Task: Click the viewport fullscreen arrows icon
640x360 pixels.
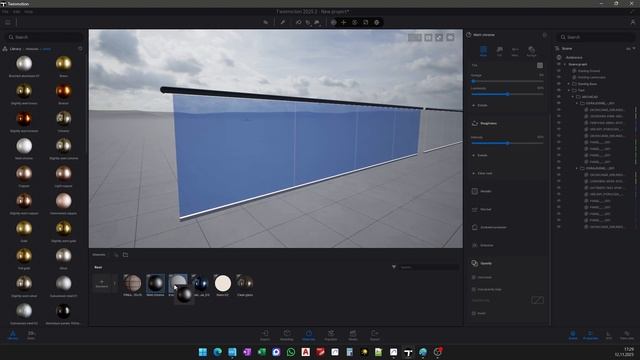Action: (439, 38)
